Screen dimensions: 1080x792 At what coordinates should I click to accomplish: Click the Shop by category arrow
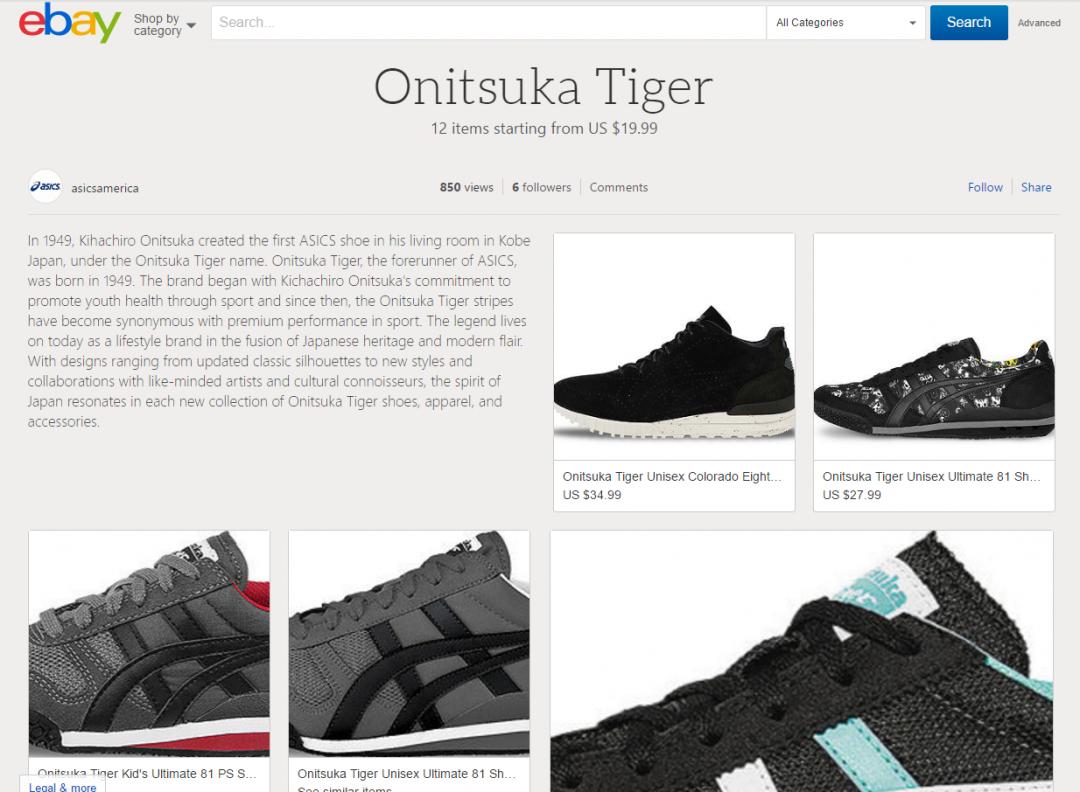click(191, 25)
